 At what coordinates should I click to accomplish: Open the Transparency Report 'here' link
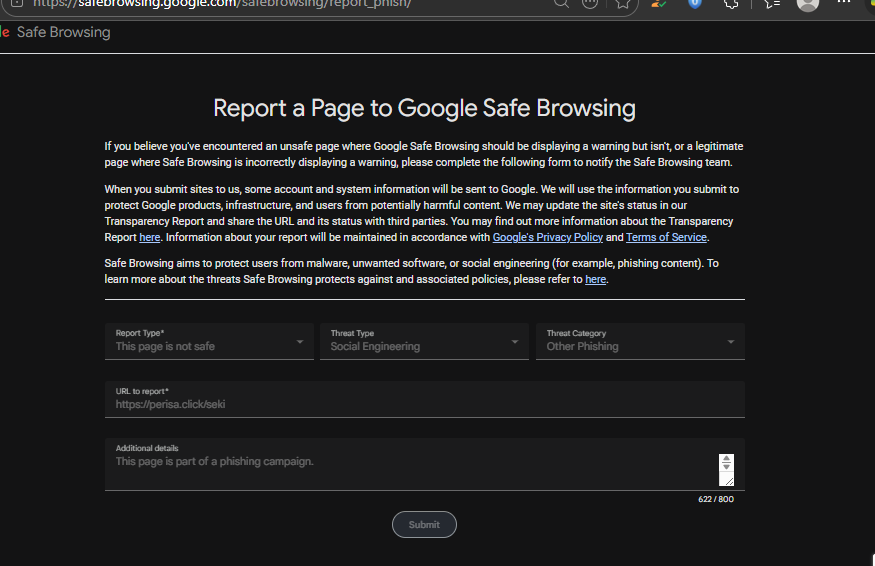150,237
